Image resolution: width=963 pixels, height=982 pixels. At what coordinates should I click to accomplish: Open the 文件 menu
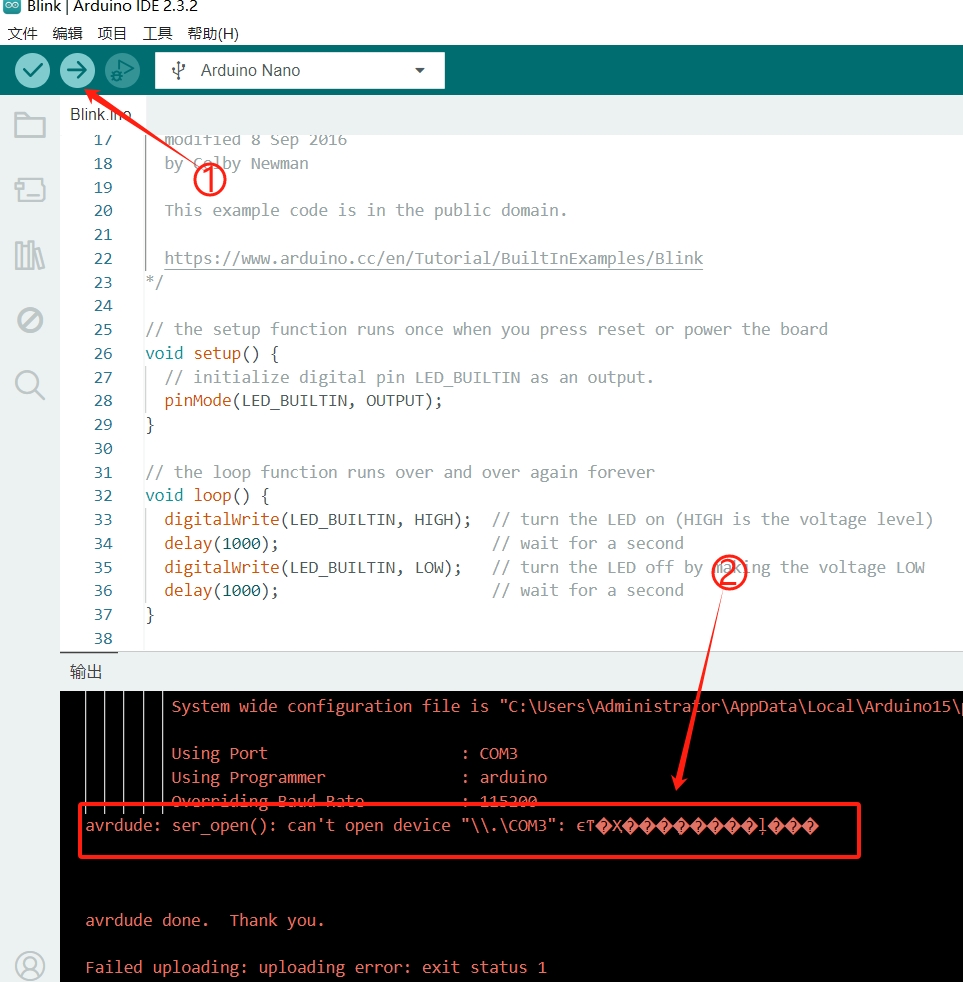coord(23,33)
